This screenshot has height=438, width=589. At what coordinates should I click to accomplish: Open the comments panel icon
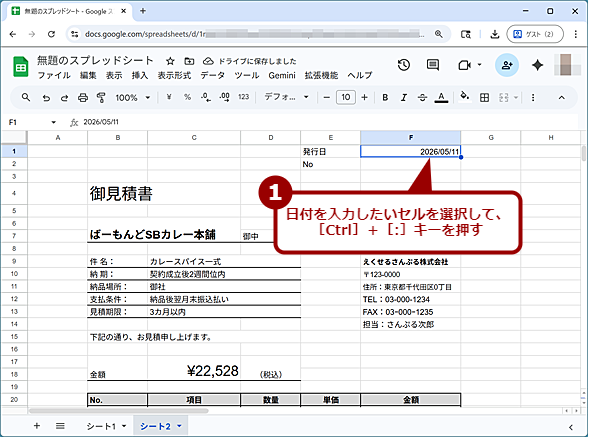tap(433, 65)
